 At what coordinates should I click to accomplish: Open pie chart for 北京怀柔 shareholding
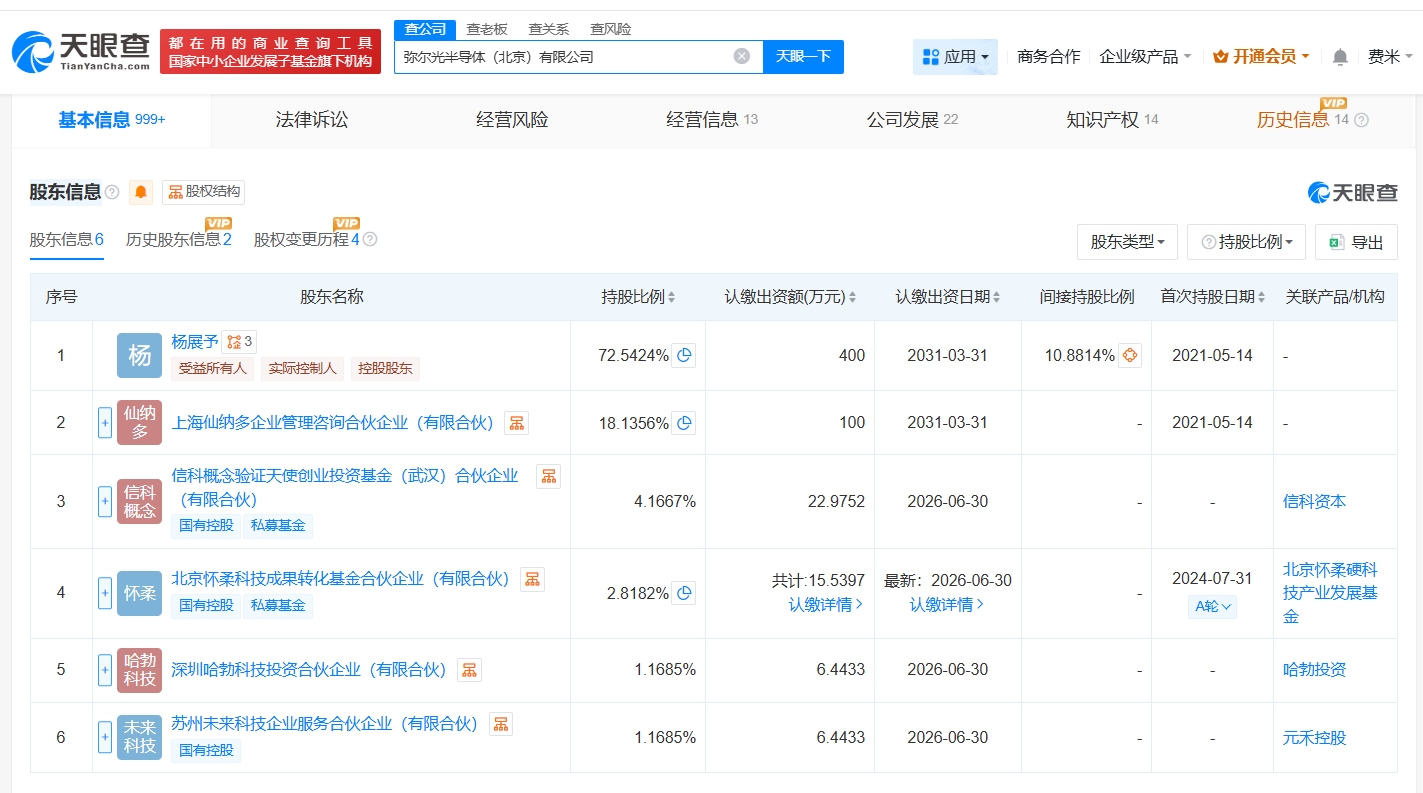click(684, 593)
